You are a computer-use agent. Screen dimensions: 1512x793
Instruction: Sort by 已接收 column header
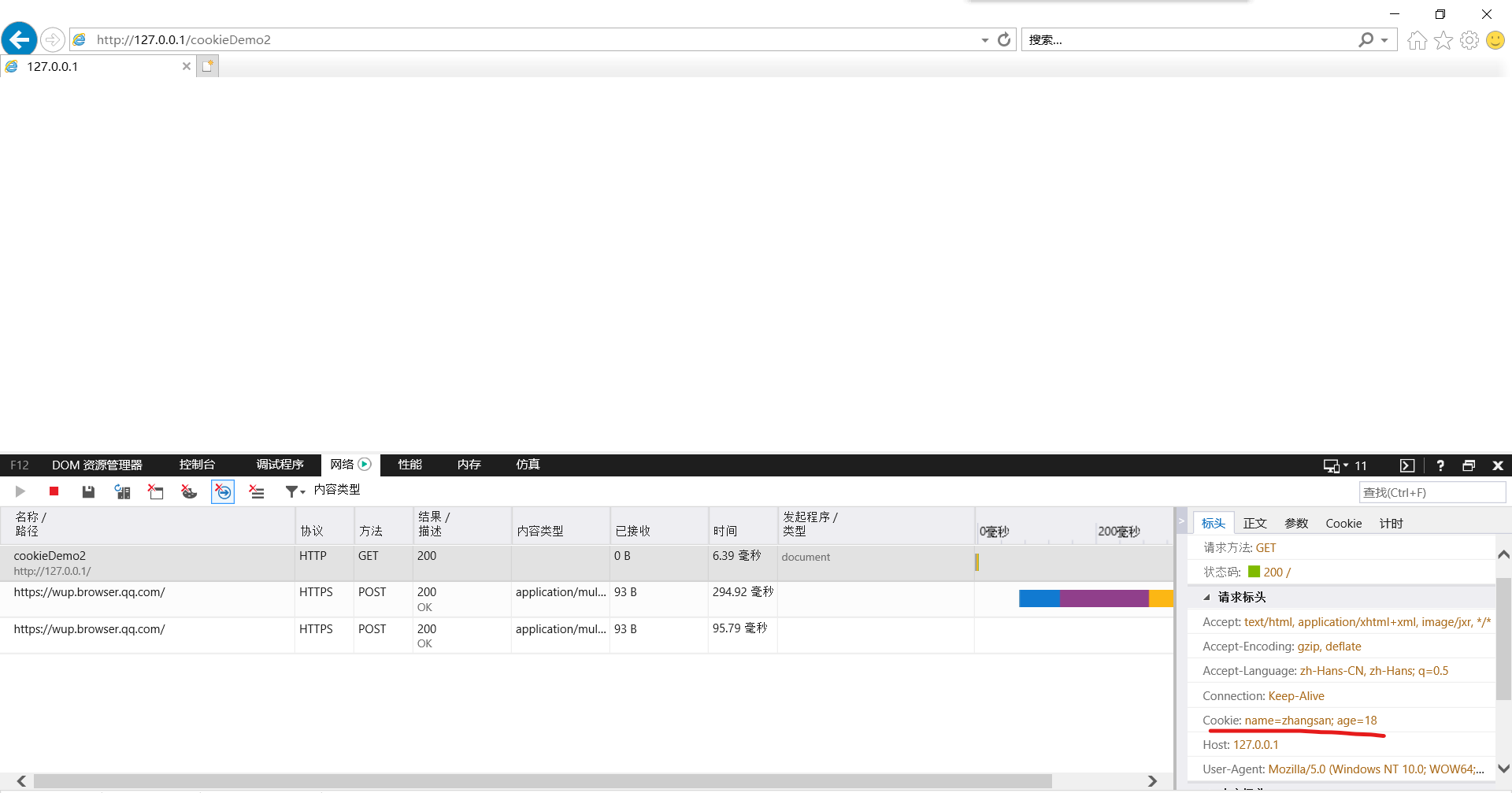[659, 524]
